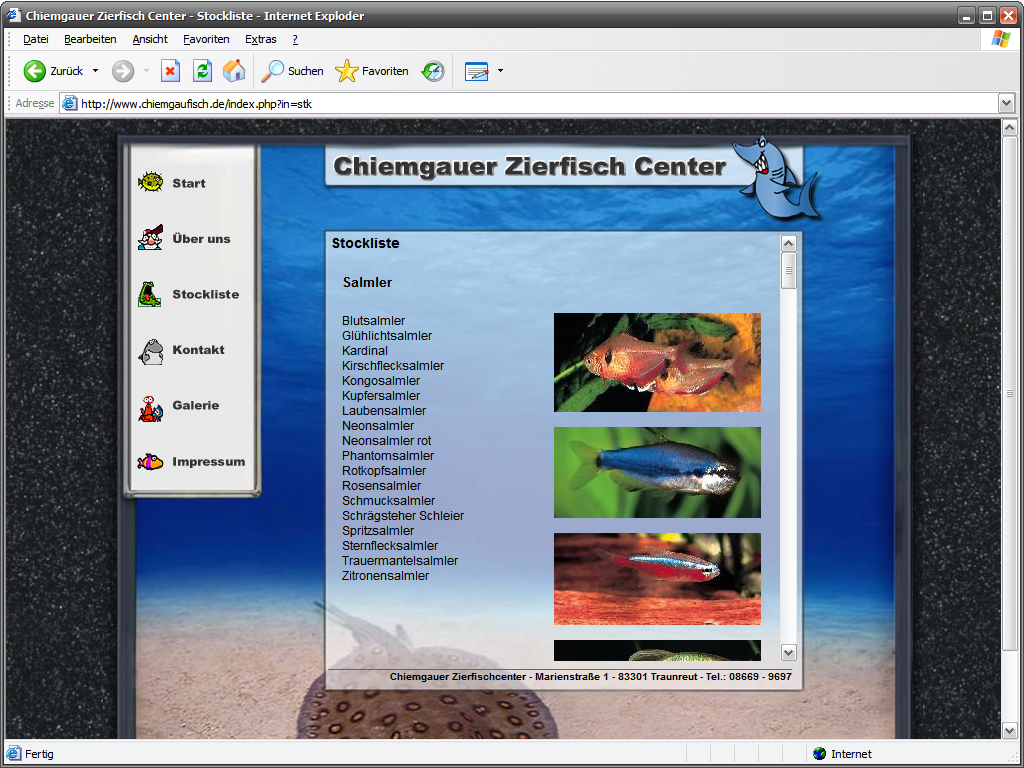Click the Windows flag logo

pyautogui.click(x=1000, y=39)
